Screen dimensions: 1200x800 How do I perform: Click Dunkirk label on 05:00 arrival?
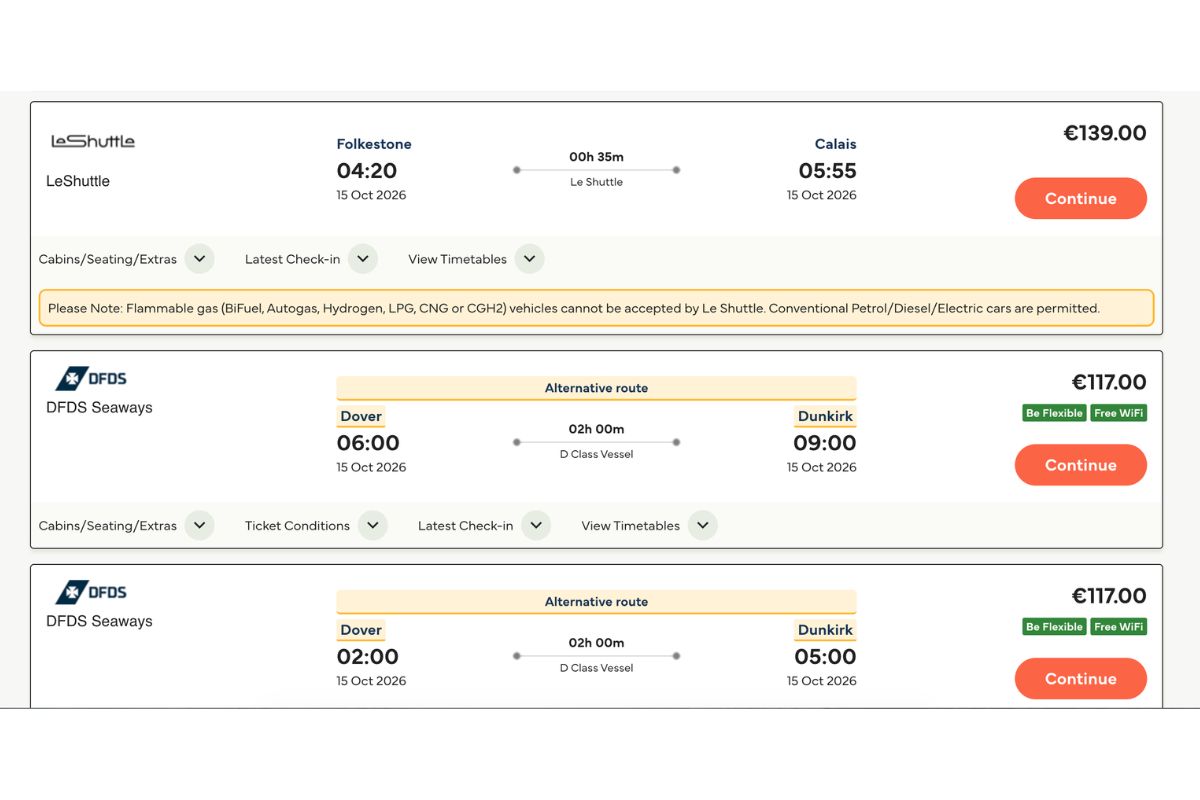[825, 631]
